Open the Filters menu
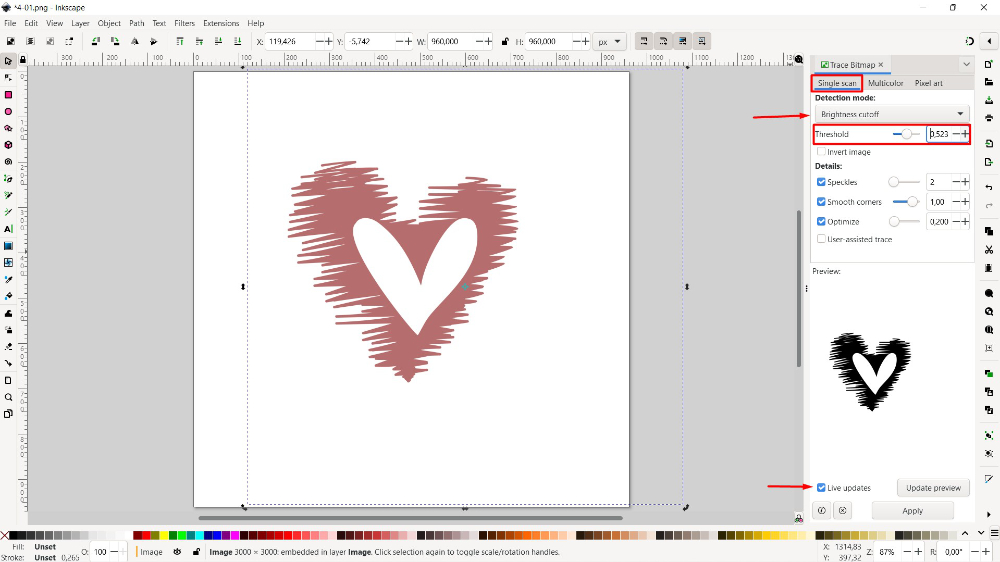Image resolution: width=1000 pixels, height=562 pixels. (x=184, y=23)
